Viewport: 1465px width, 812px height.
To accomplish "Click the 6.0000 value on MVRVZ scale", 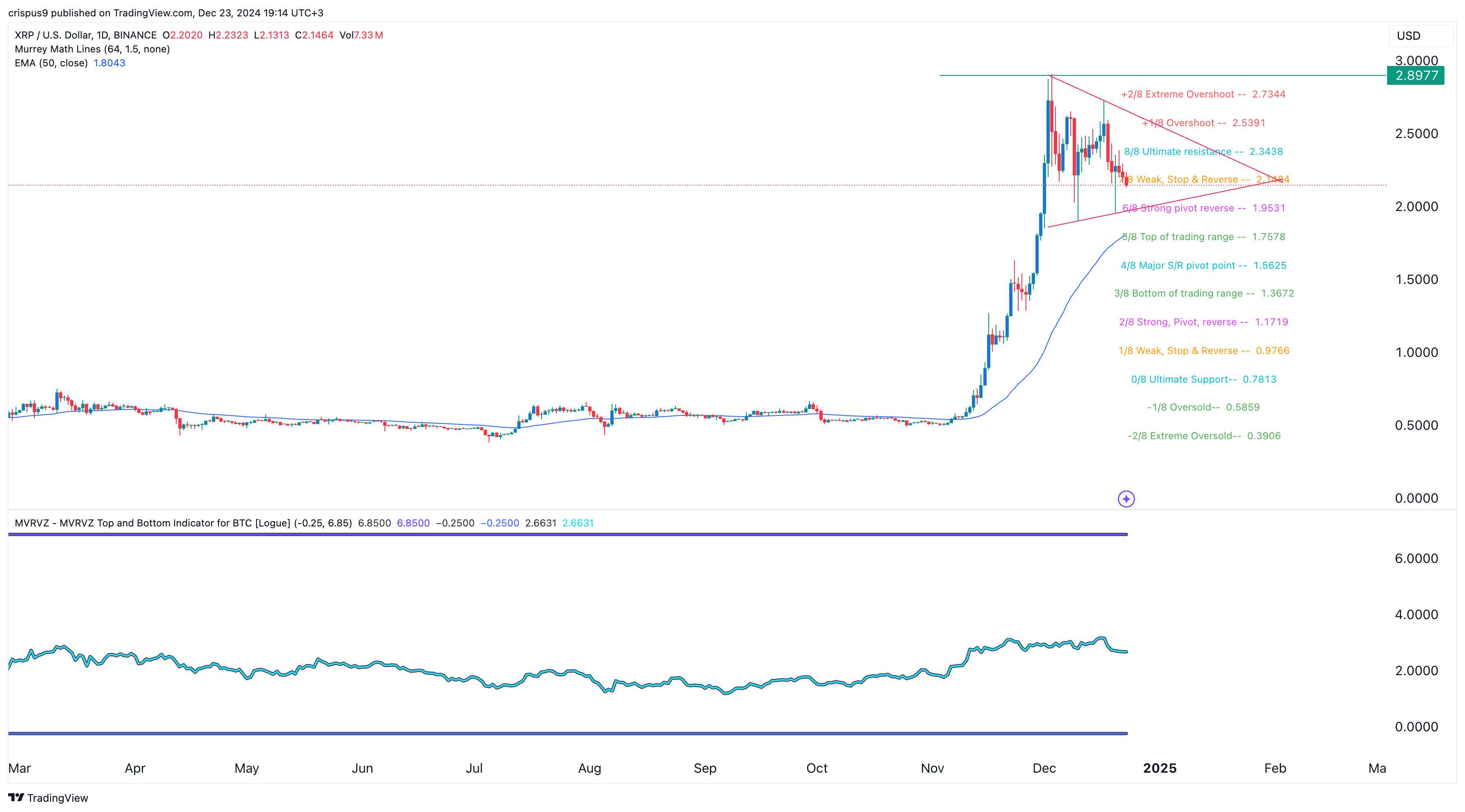I will 1416,558.
